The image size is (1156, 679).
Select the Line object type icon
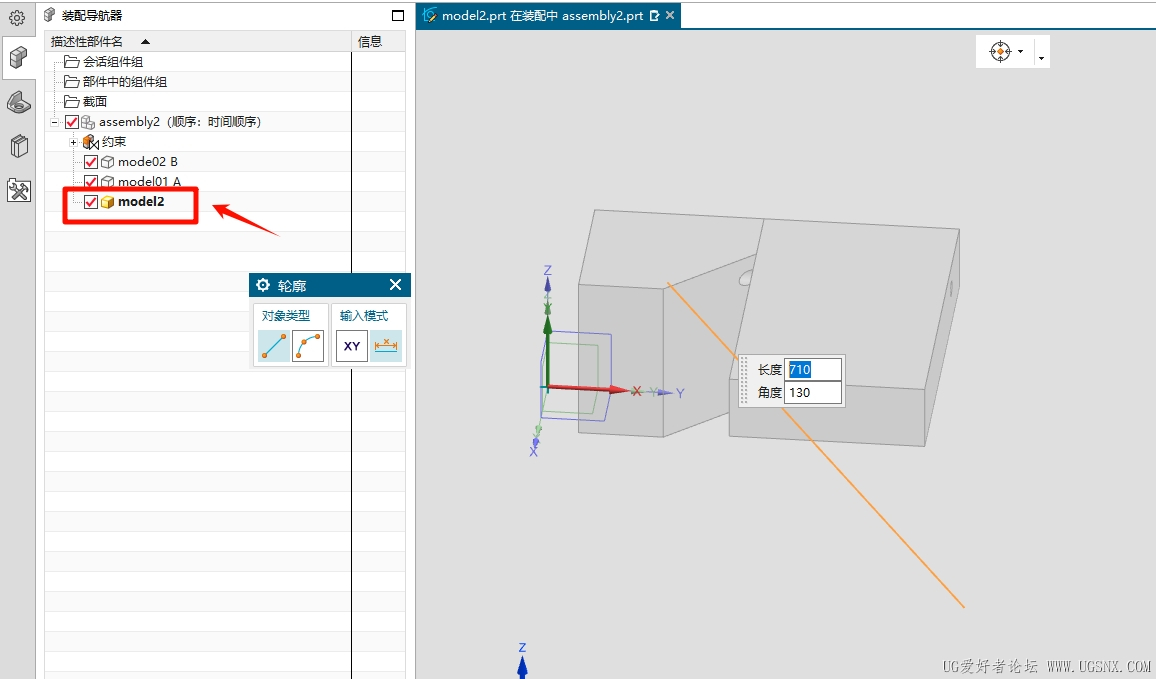click(273, 346)
